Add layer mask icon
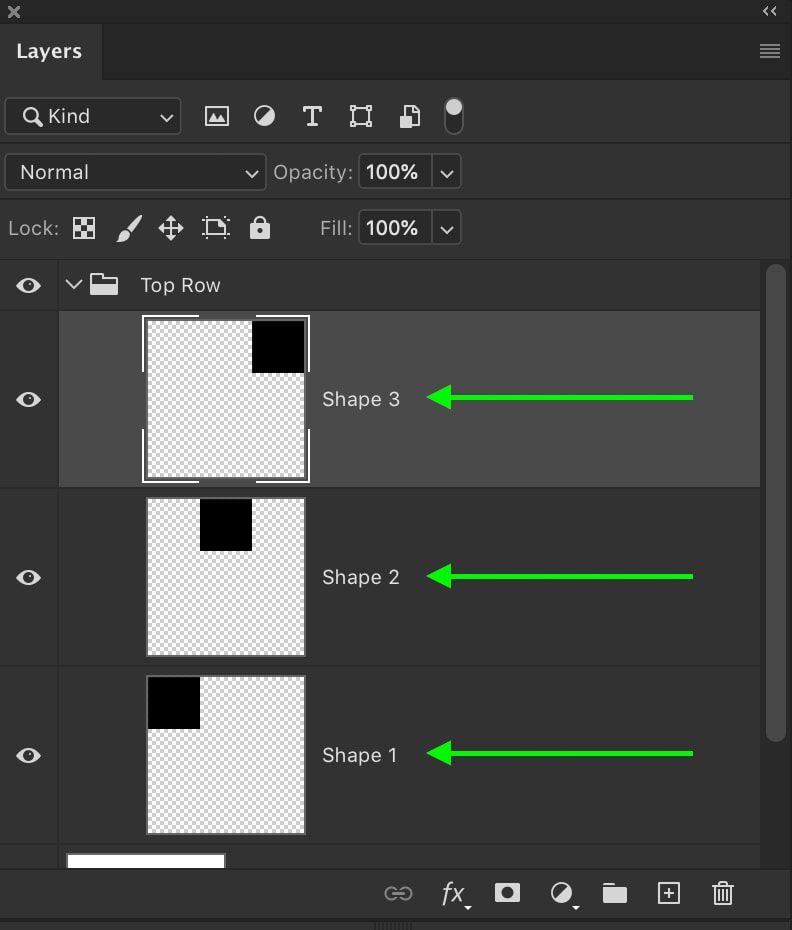 click(x=507, y=893)
